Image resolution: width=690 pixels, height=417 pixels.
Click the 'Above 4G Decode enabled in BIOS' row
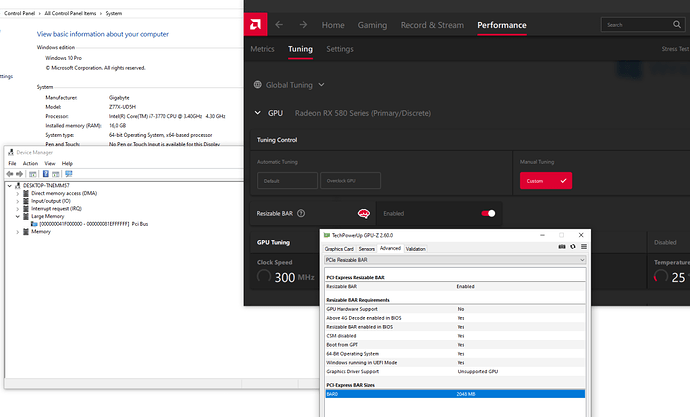click(455, 318)
